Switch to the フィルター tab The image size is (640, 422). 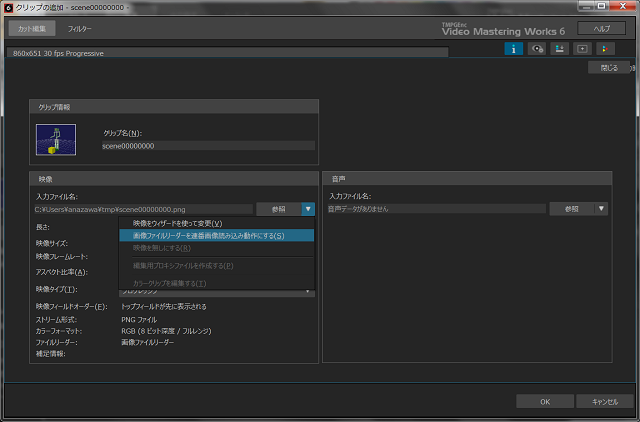tap(80, 29)
